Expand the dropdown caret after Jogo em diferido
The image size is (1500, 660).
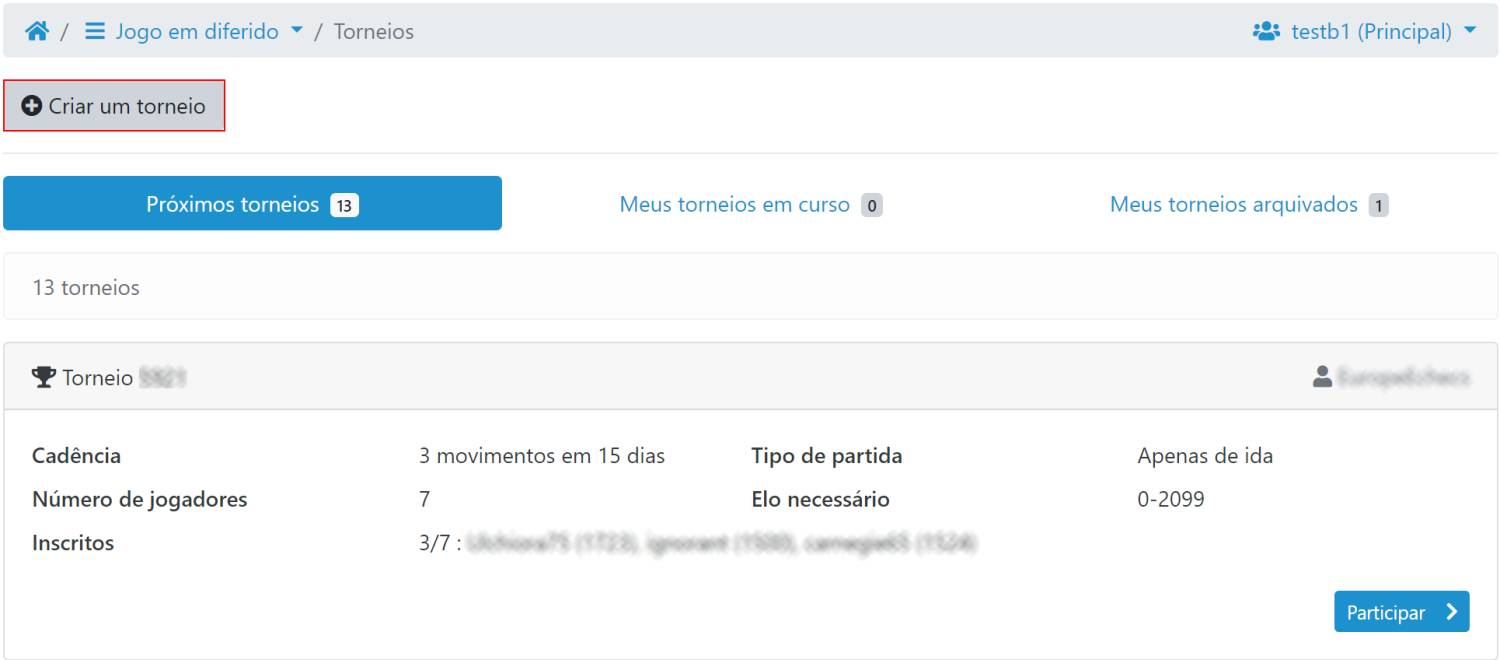click(296, 32)
